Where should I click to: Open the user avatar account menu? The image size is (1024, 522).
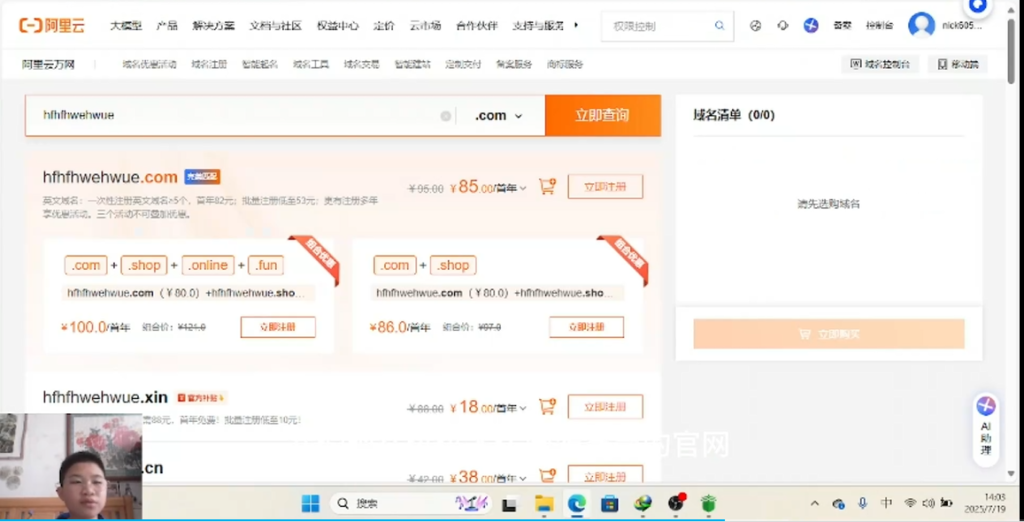point(921,25)
